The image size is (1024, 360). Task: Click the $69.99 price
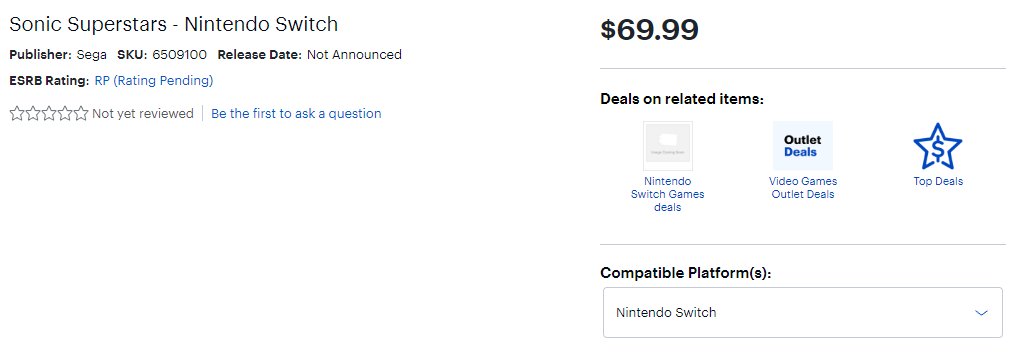coord(649,29)
